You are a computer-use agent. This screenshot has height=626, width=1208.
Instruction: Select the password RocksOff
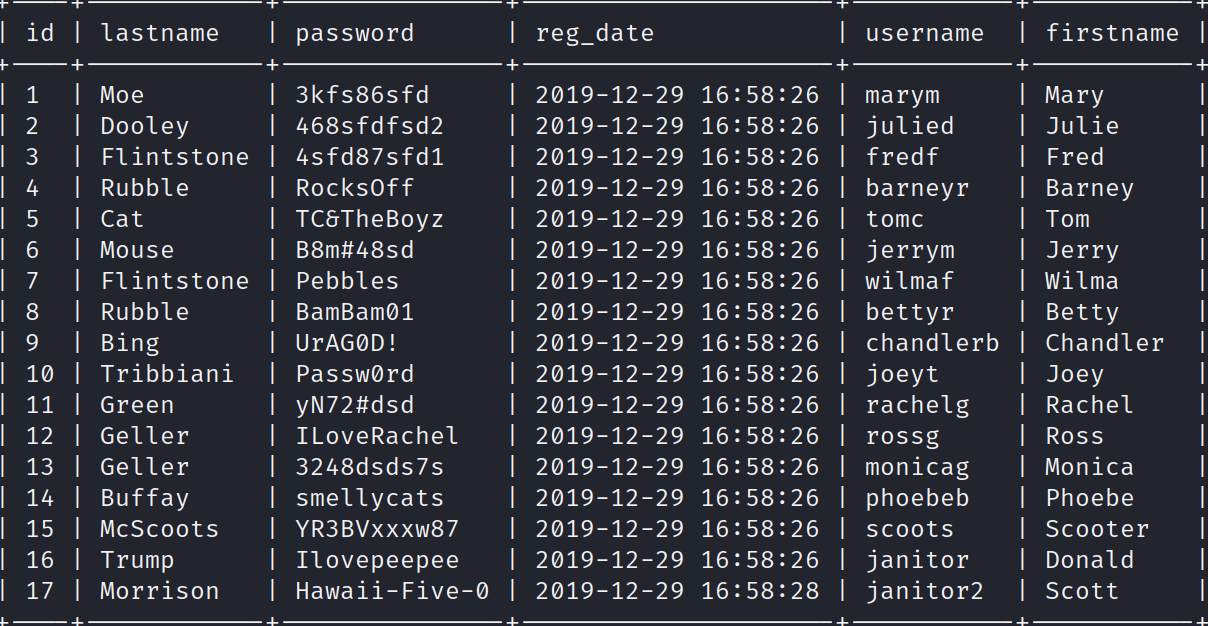[x=354, y=188]
